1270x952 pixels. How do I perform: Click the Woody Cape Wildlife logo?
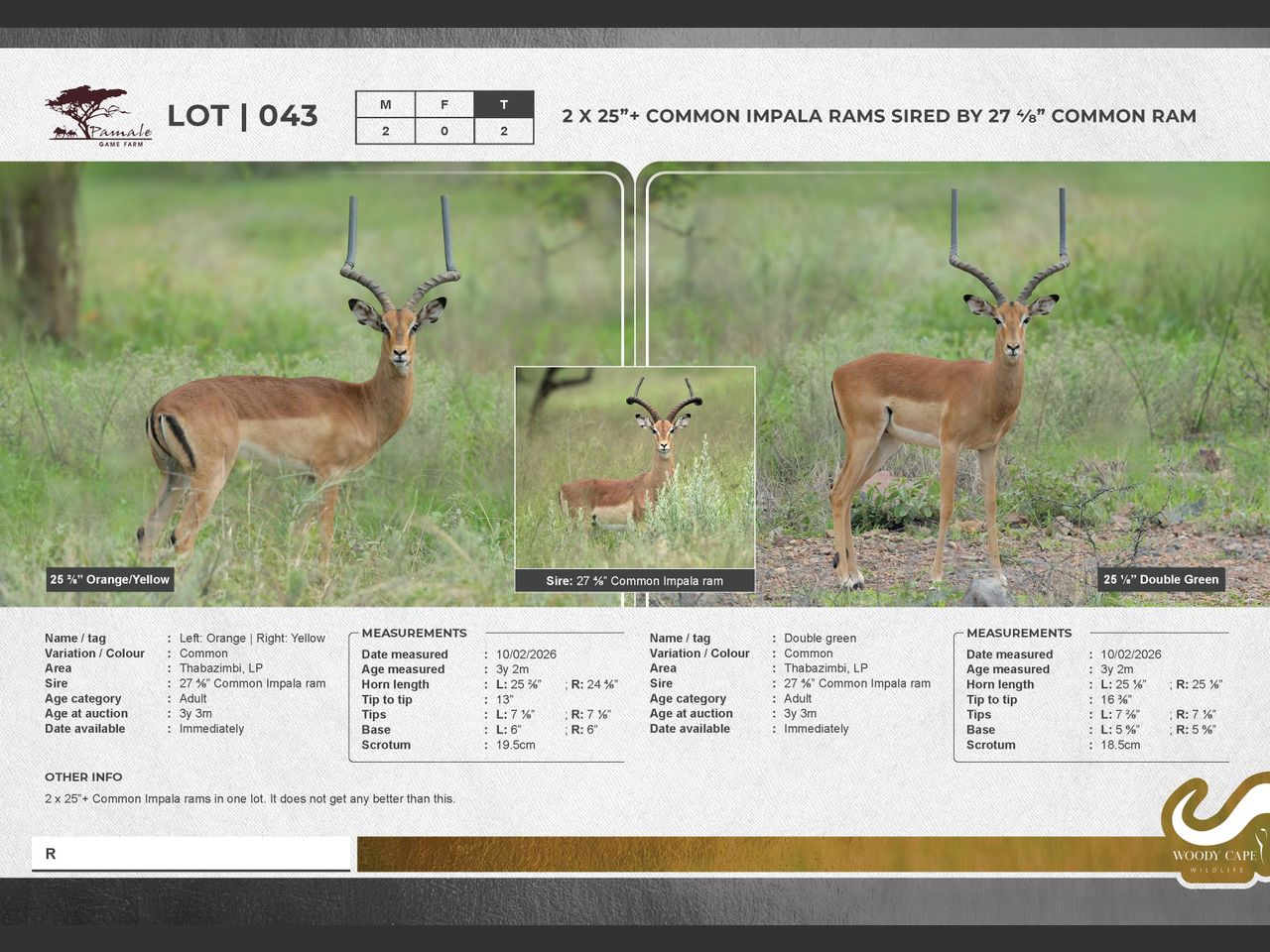(1214, 831)
